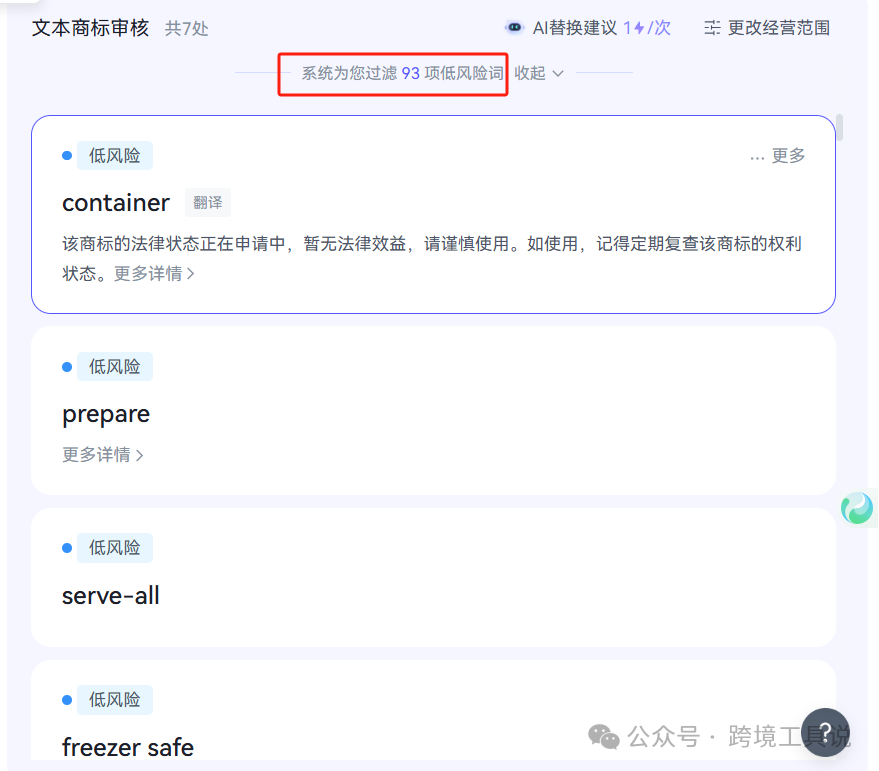Select the 低风险 tag on the container card
879x771 pixels.
pos(115,155)
